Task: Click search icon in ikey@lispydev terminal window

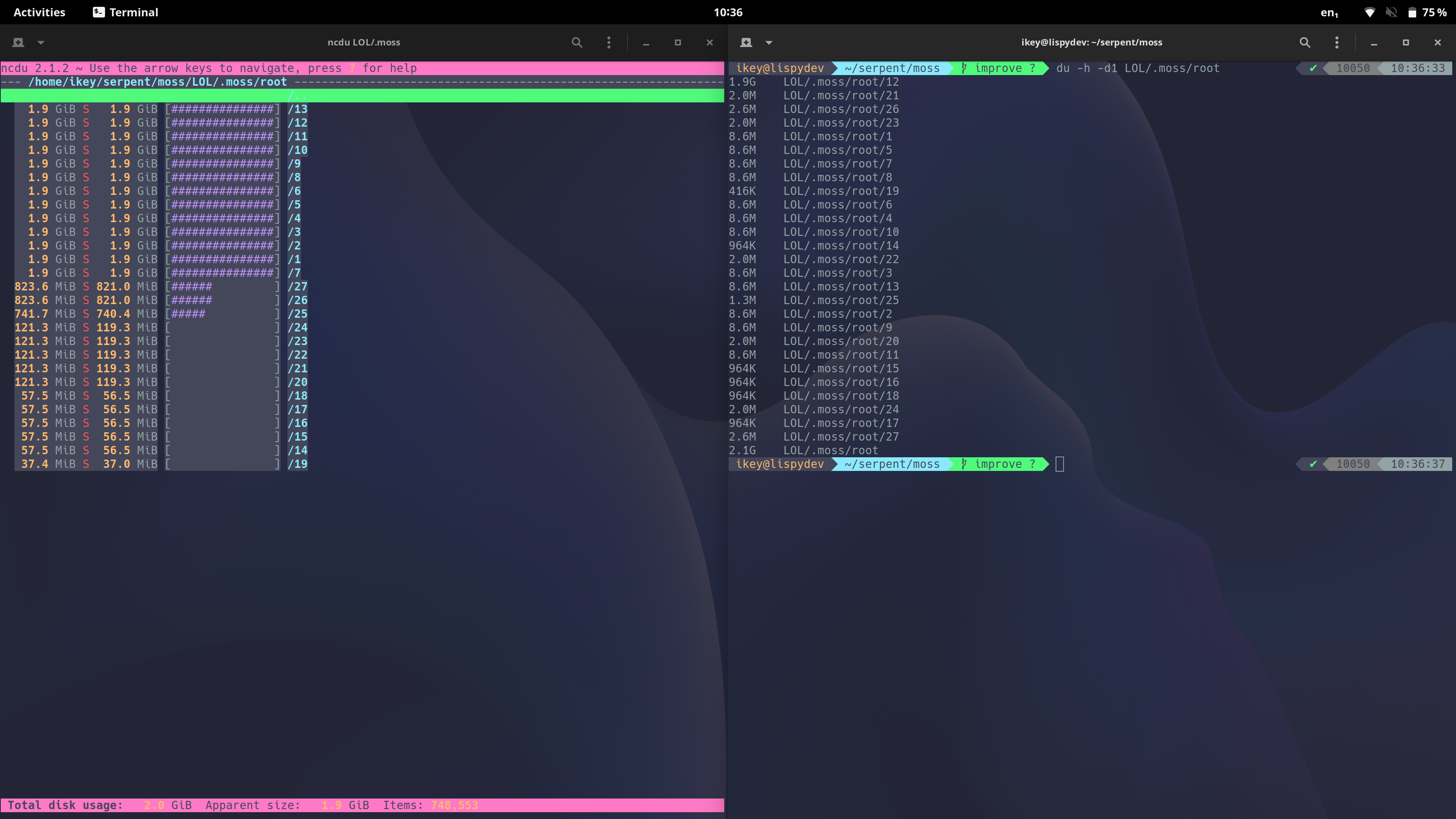Action: pos(1304,42)
